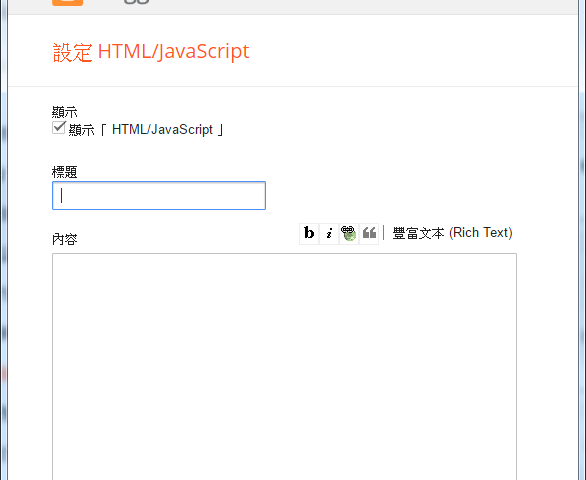Click the italic formatting icon
586x480 pixels.
(x=329, y=234)
